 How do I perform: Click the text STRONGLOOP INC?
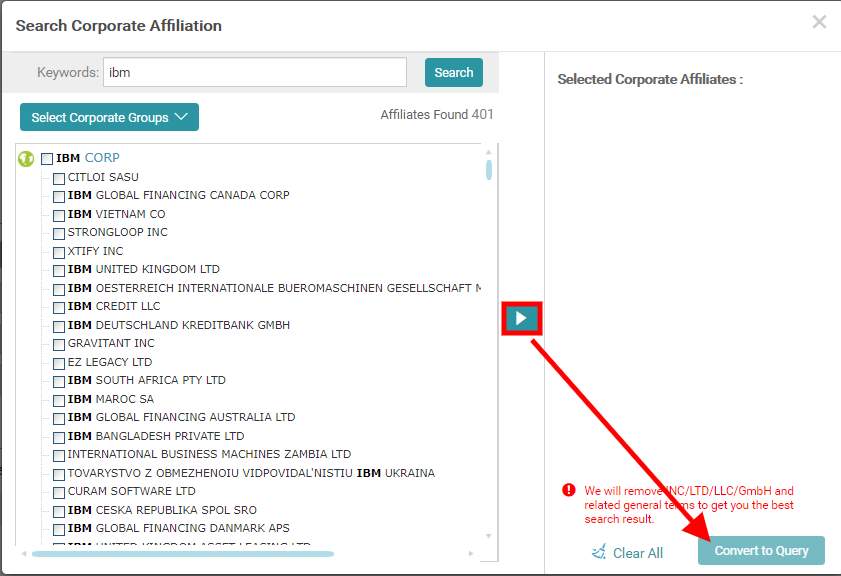click(117, 232)
